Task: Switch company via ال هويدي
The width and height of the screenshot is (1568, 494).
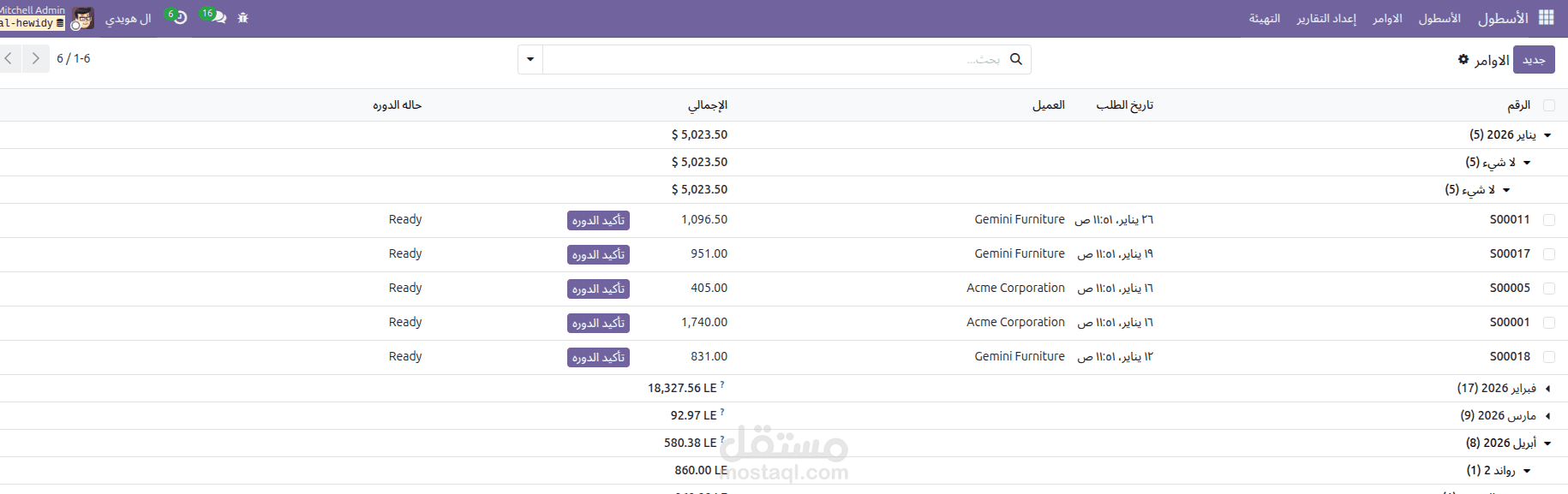Action: 128,18
